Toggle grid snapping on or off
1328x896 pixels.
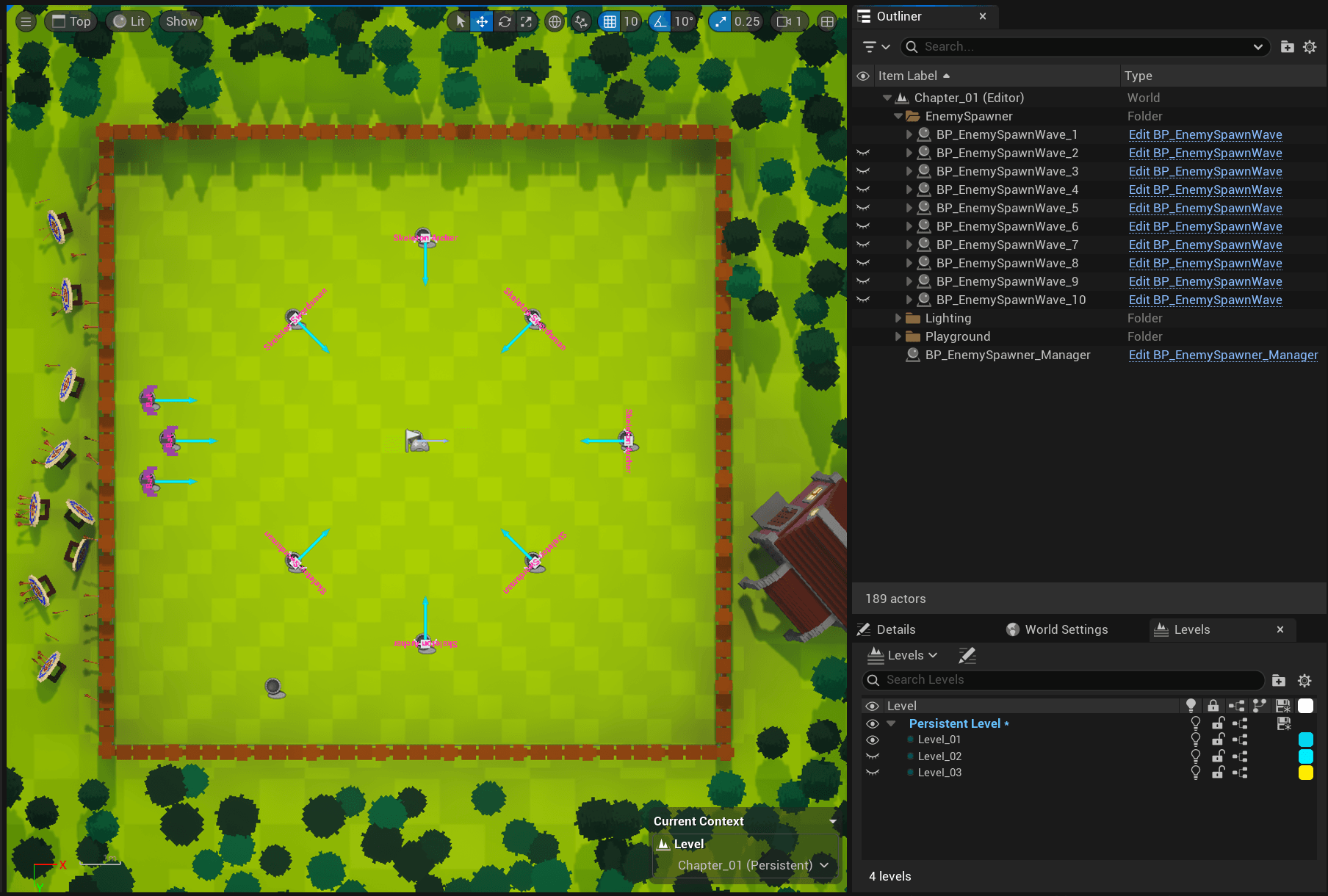(x=610, y=22)
